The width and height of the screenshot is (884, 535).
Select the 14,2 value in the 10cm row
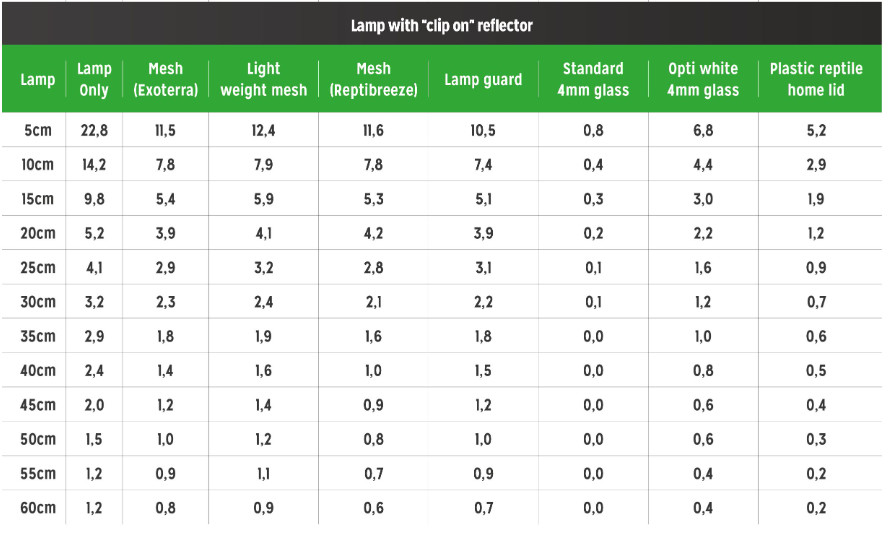coord(94,165)
